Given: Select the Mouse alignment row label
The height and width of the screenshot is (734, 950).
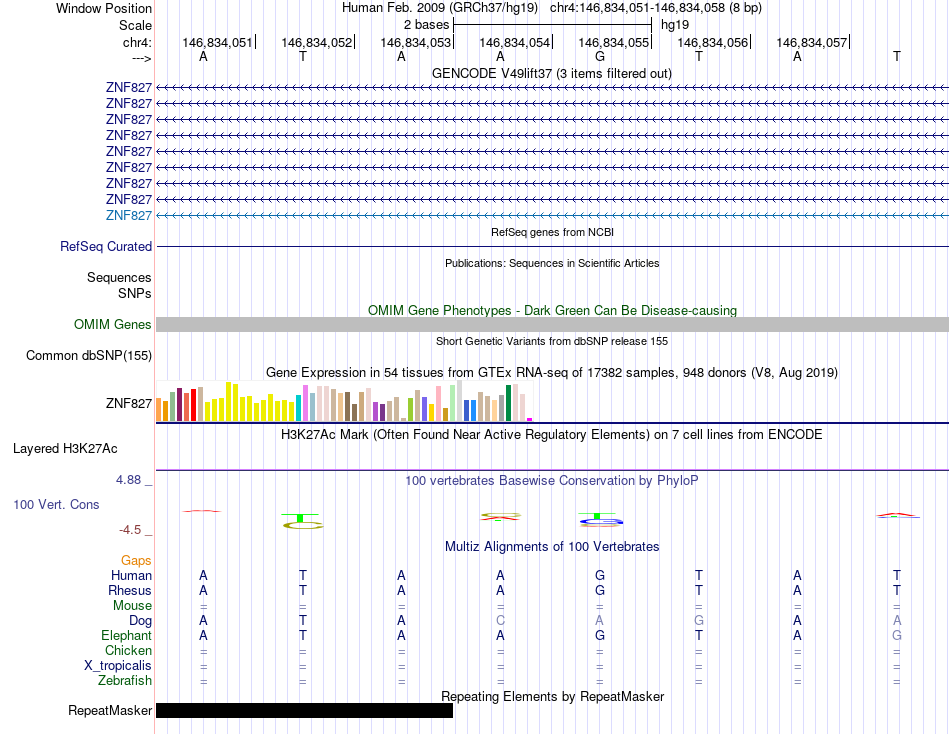Looking at the screenshot, I should pos(132,606).
